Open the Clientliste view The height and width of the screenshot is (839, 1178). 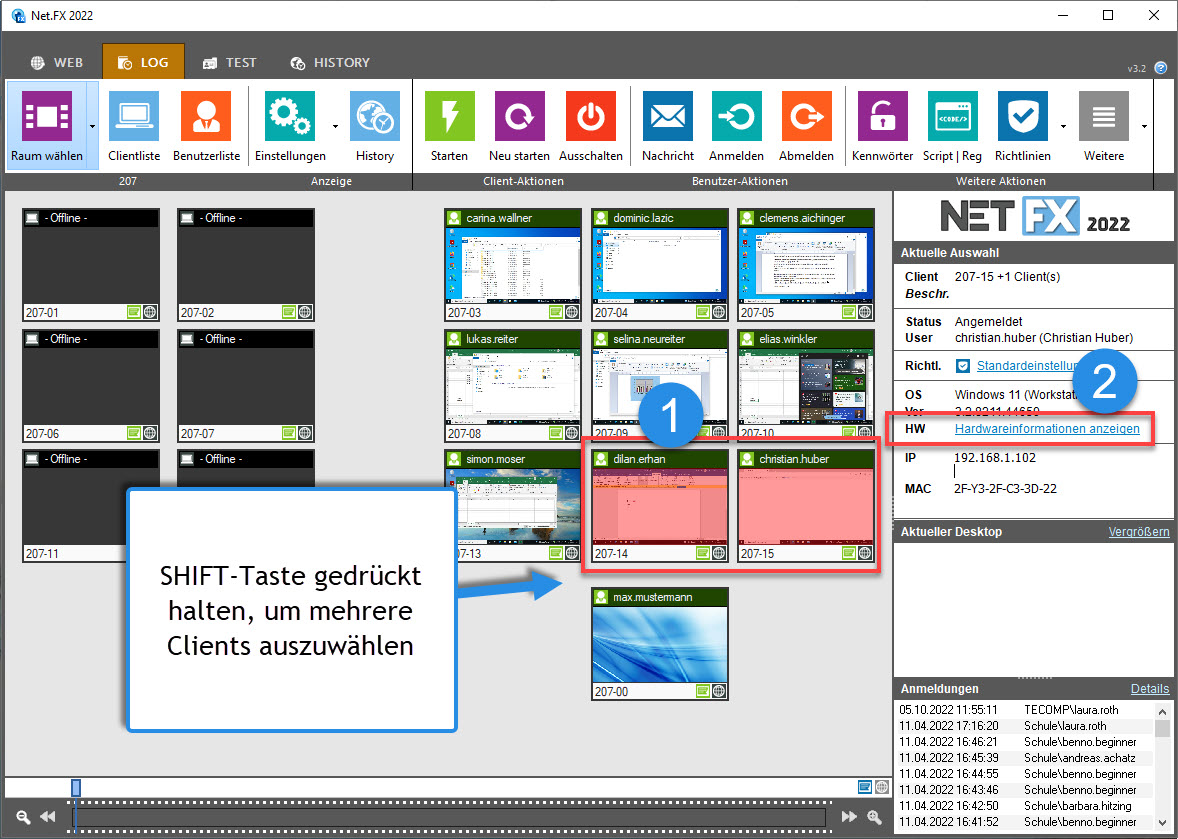pyautogui.click(x=134, y=125)
